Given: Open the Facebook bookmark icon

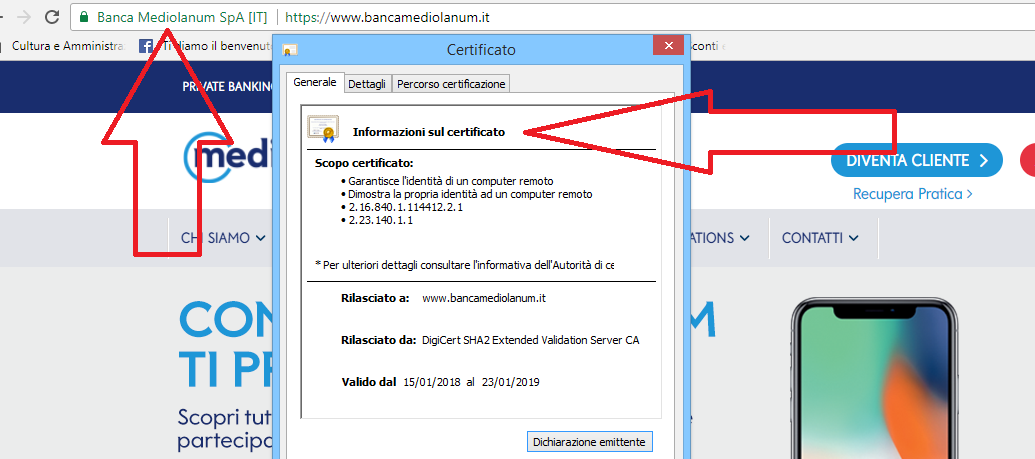Looking at the screenshot, I should pyautogui.click(x=146, y=46).
